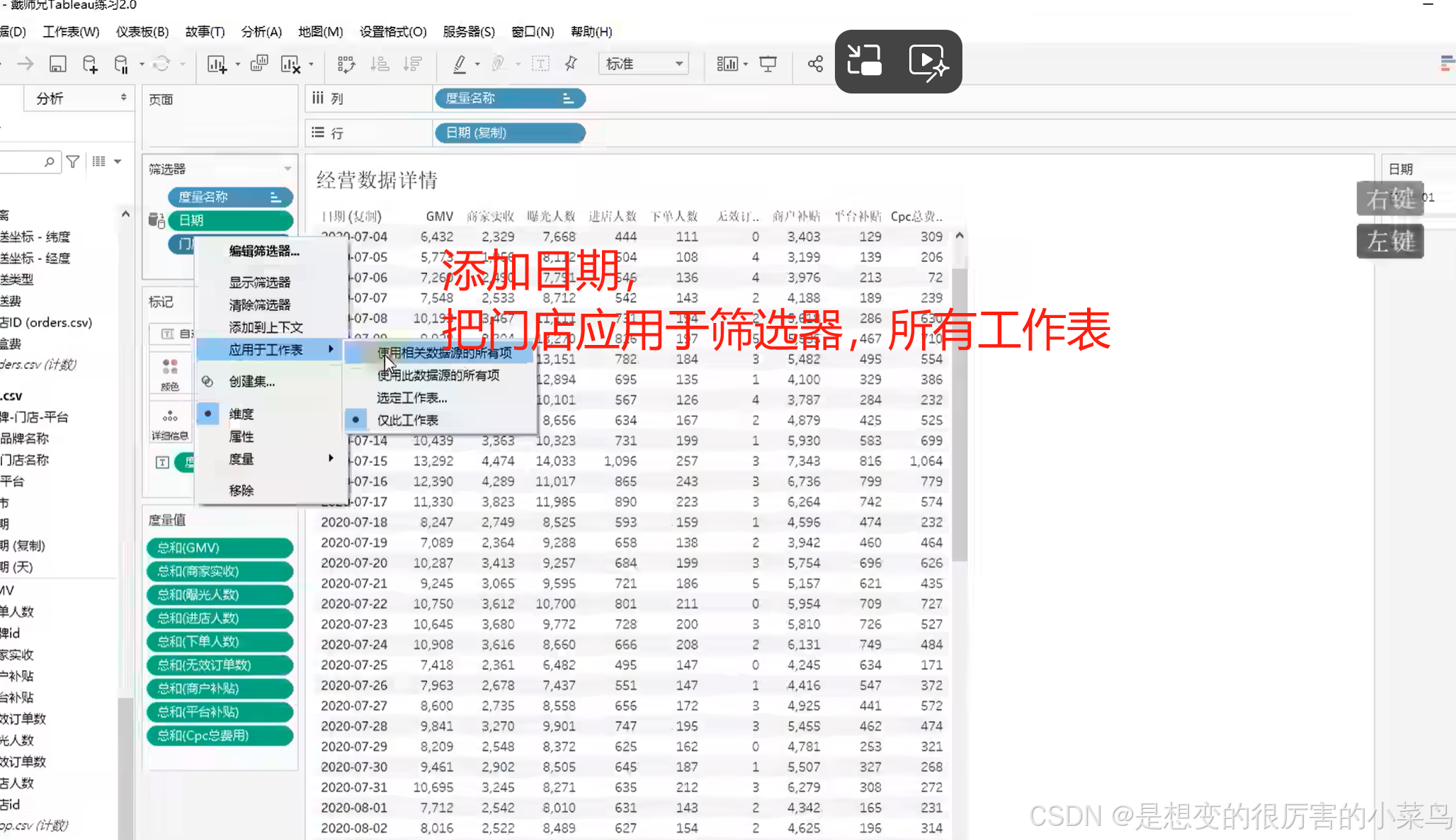This screenshot has height=840, width=1456.
Task: Open the 筛选器 shelf dropdown arrow
Action: click(288, 169)
